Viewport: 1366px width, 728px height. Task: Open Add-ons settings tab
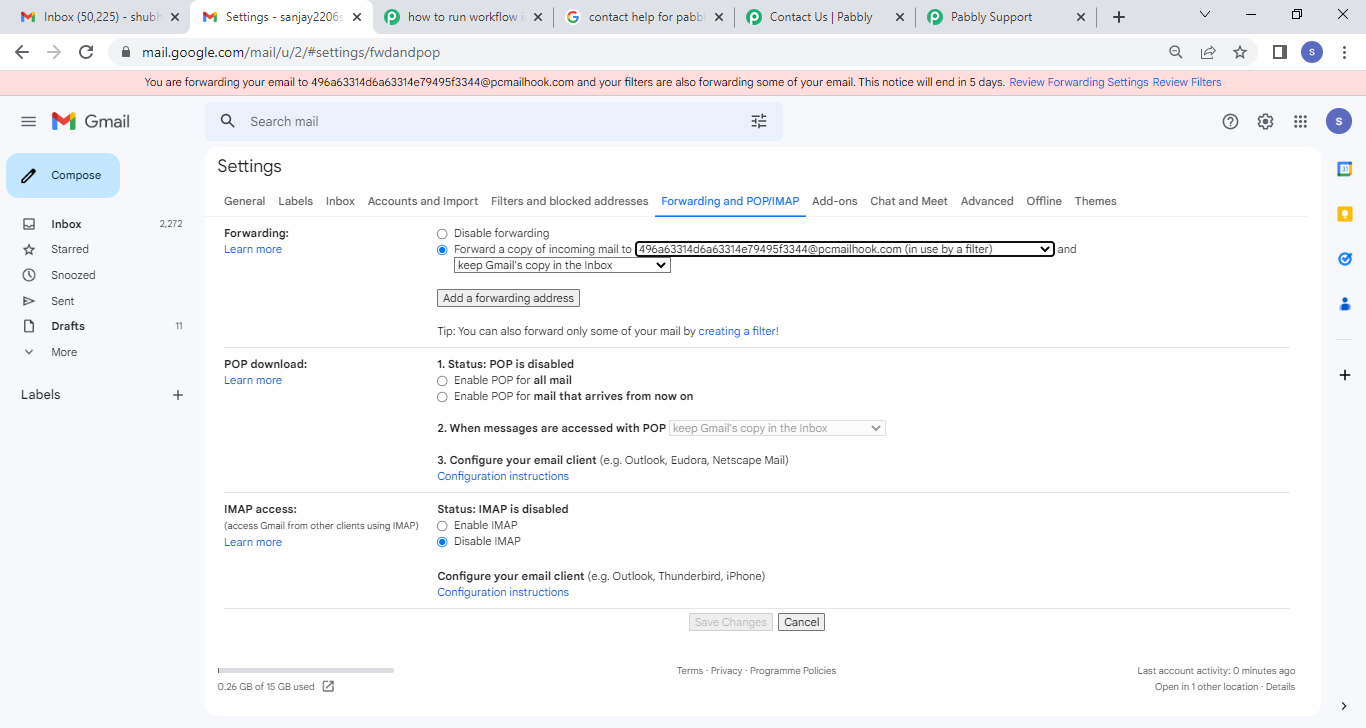click(x=835, y=201)
